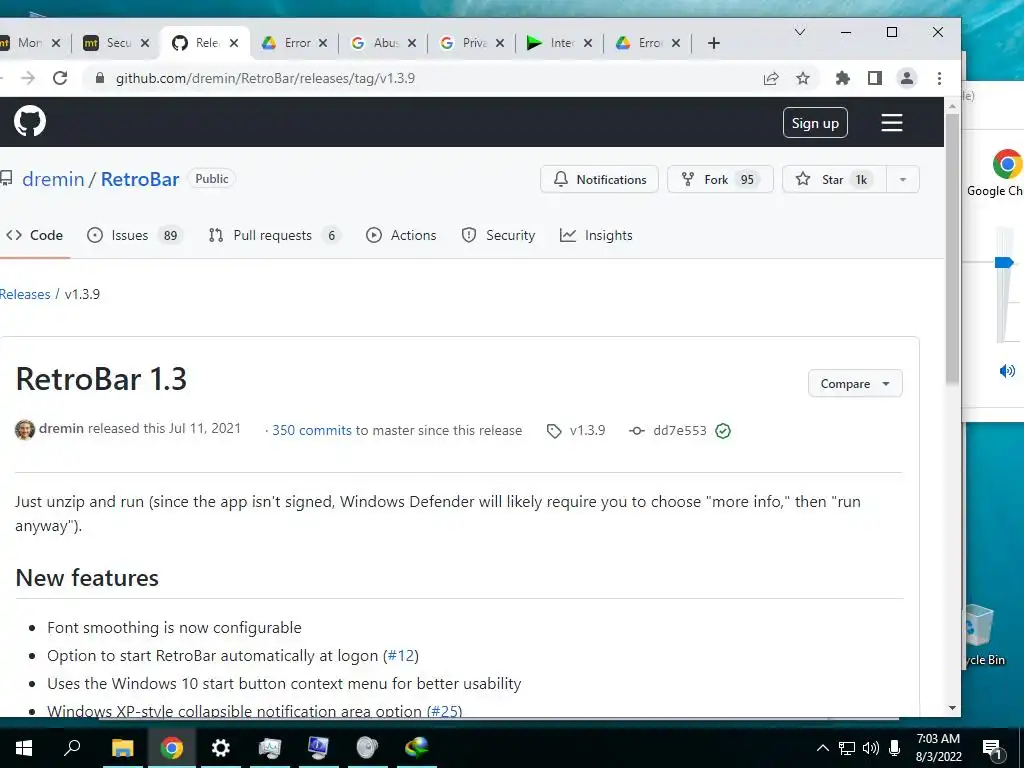The width and height of the screenshot is (1024, 768).
Task: Open issue #12 link
Action: 401,655
